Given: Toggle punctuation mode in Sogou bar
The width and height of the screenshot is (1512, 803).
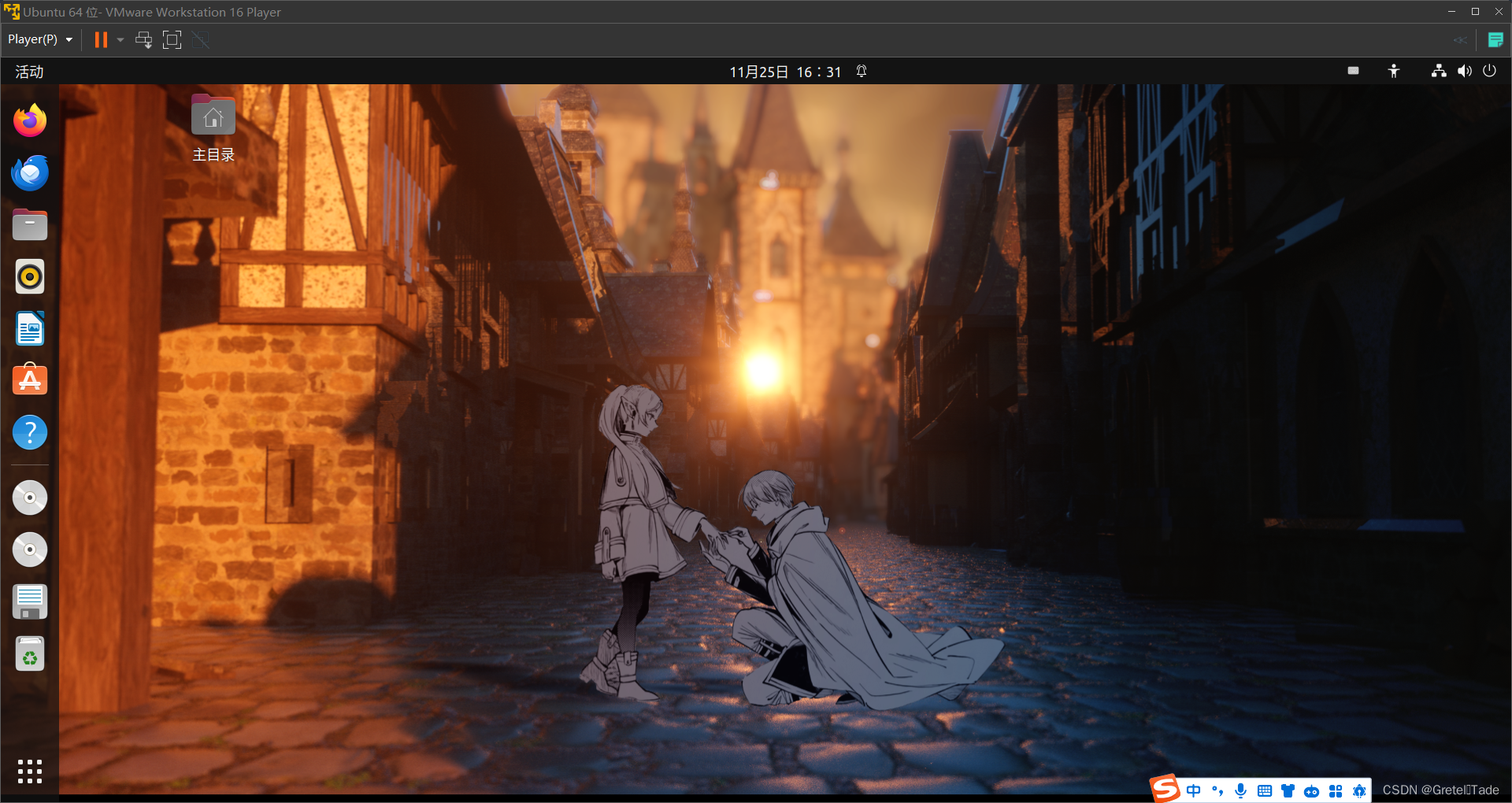Looking at the screenshot, I should [1217, 791].
